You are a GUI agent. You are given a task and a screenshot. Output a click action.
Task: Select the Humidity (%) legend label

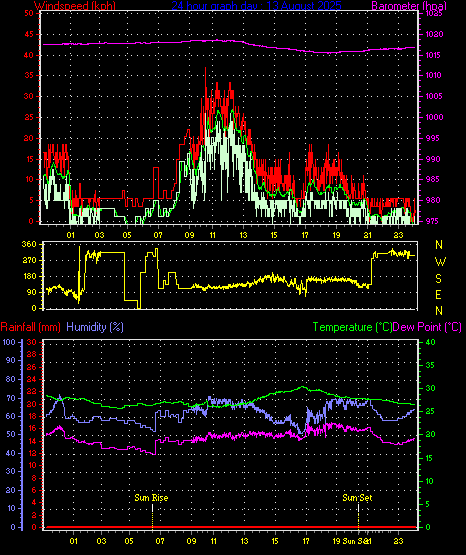point(95,327)
